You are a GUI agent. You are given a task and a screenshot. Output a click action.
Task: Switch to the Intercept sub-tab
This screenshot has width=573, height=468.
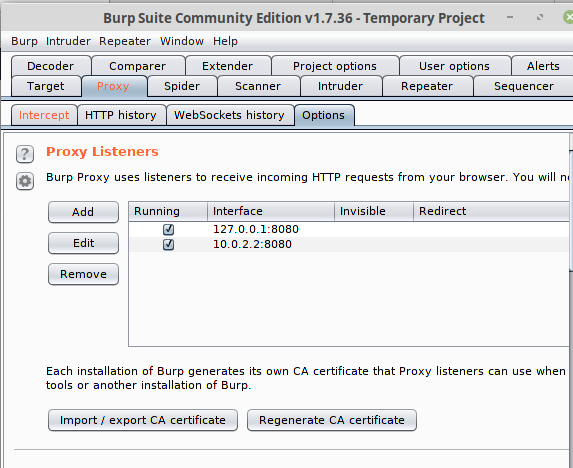(44, 115)
